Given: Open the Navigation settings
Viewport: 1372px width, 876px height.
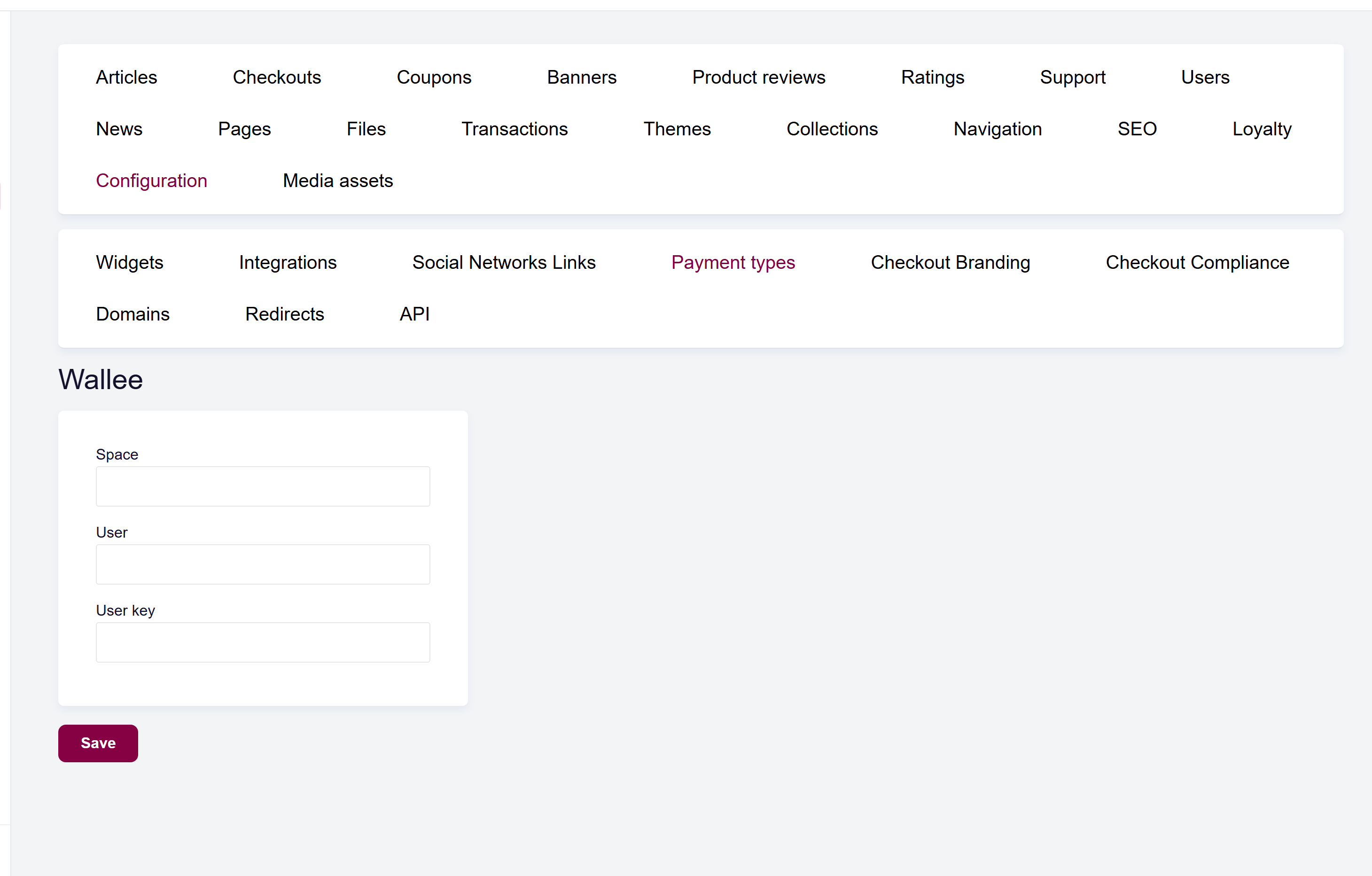Looking at the screenshot, I should [998, 129].
